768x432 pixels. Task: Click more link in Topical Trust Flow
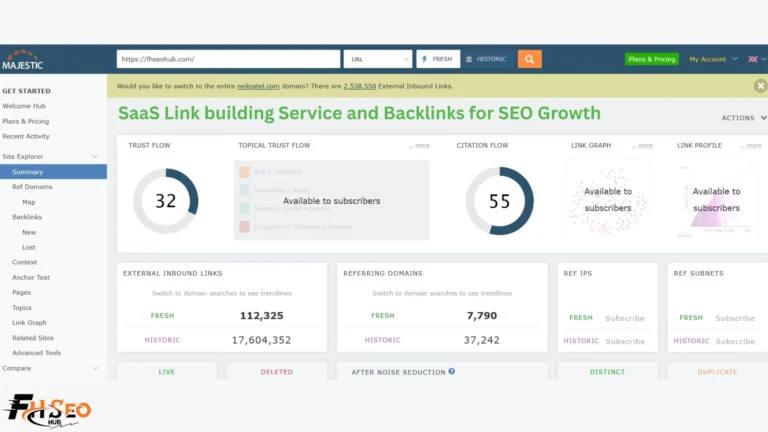click(420, 145)
